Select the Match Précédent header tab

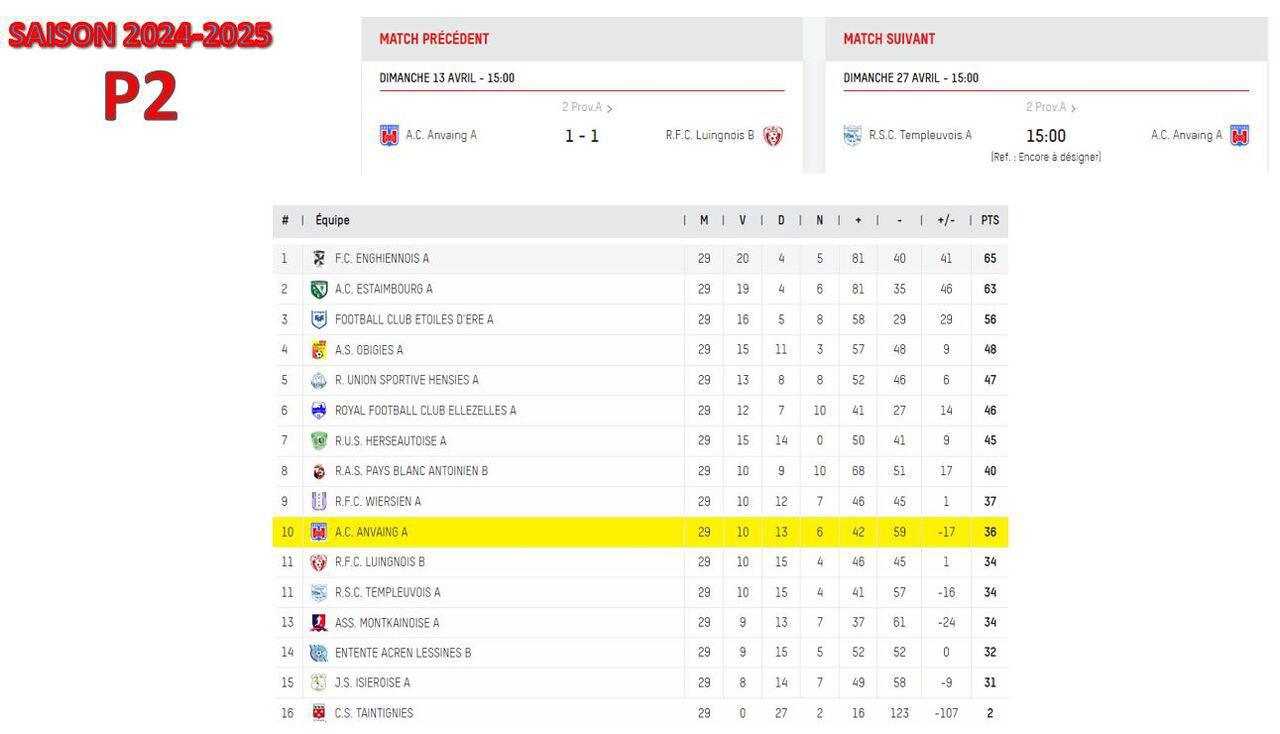click(434, 39)
